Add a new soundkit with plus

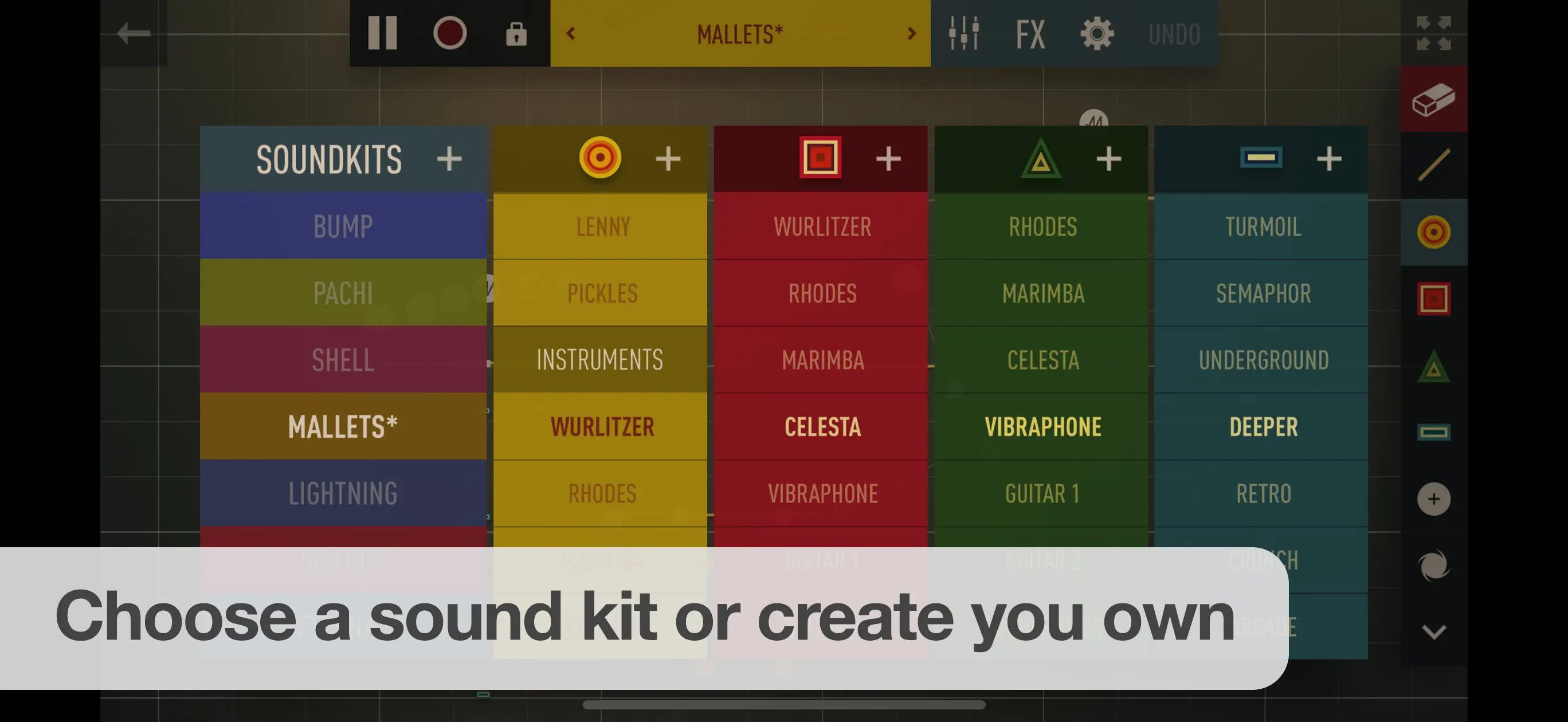pyautogui.click(x=449, y=159)
